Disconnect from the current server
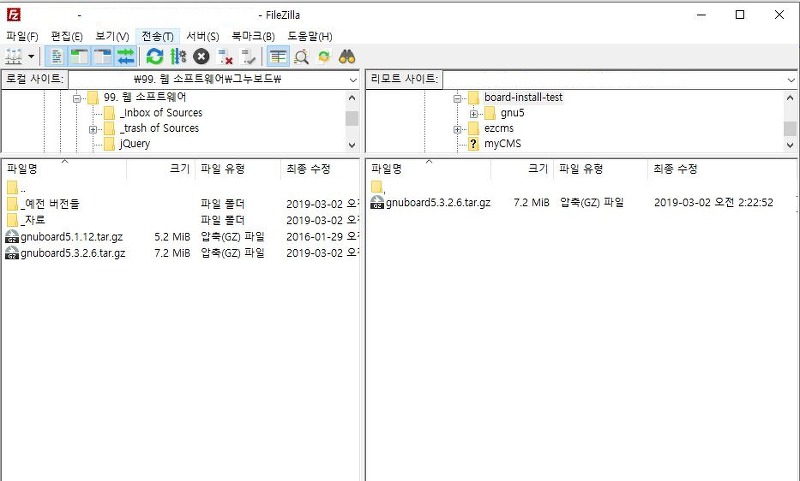This screenshot has height=481, width=800. [224, 57]
